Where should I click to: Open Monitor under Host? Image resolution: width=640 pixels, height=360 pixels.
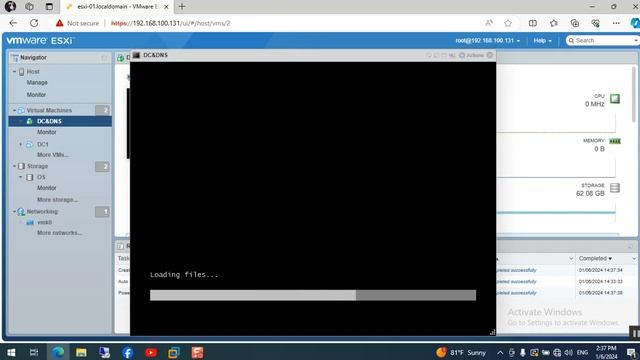[x=36, y=94]
